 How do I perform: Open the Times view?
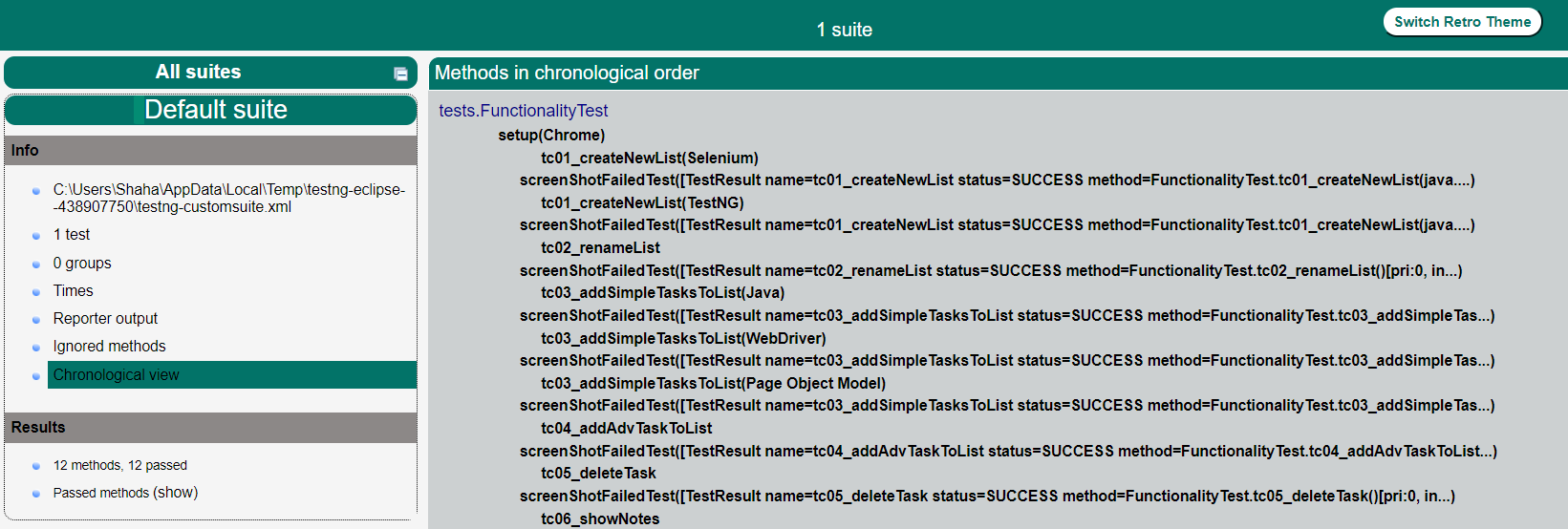pos(74,291)
